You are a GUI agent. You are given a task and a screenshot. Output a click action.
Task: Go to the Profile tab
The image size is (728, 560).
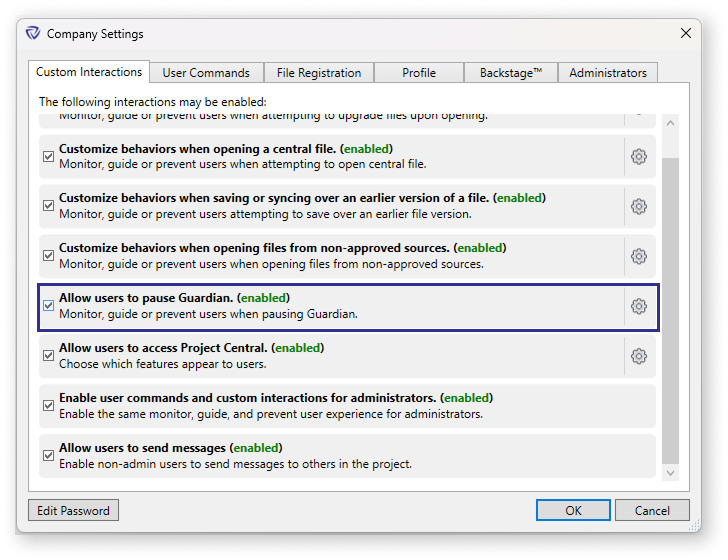[419, 73]
